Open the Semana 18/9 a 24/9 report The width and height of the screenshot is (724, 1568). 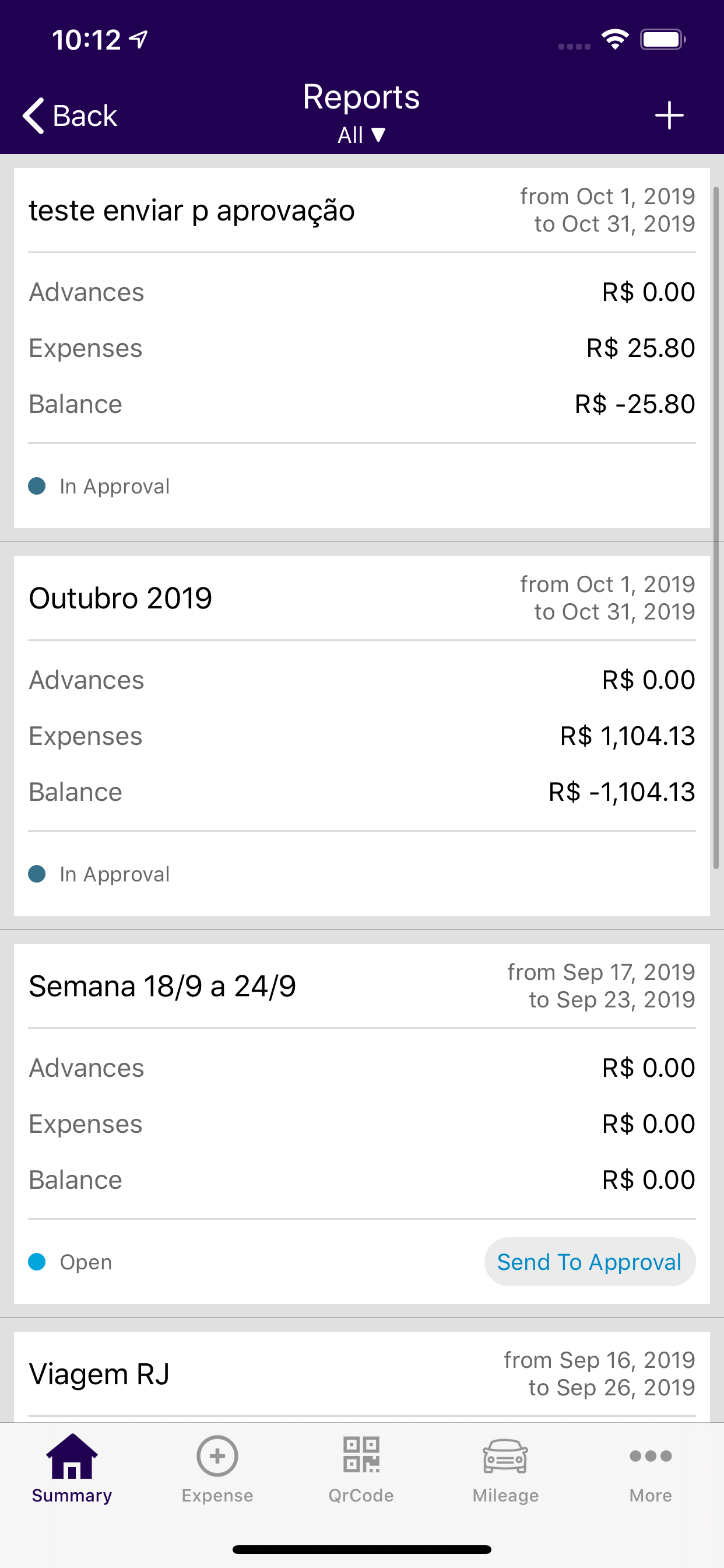point(163,986)
